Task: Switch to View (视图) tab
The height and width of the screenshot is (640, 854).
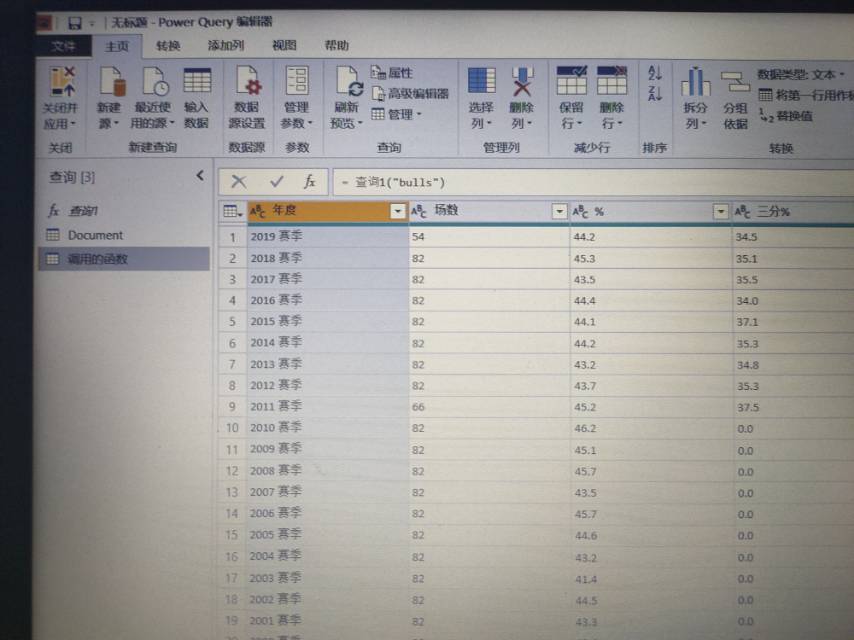Action: [284, 46]
